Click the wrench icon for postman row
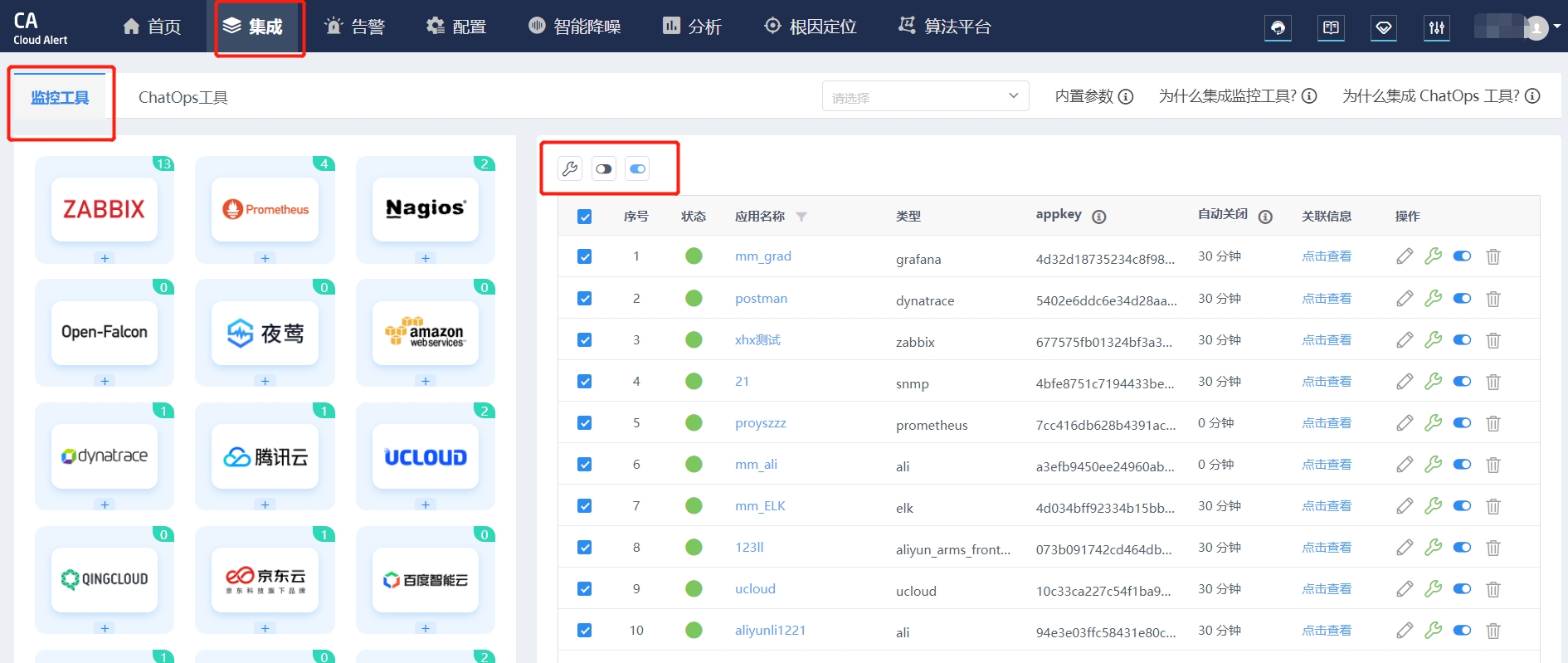Screen dimensions: 1568x663 point(1433,298)
